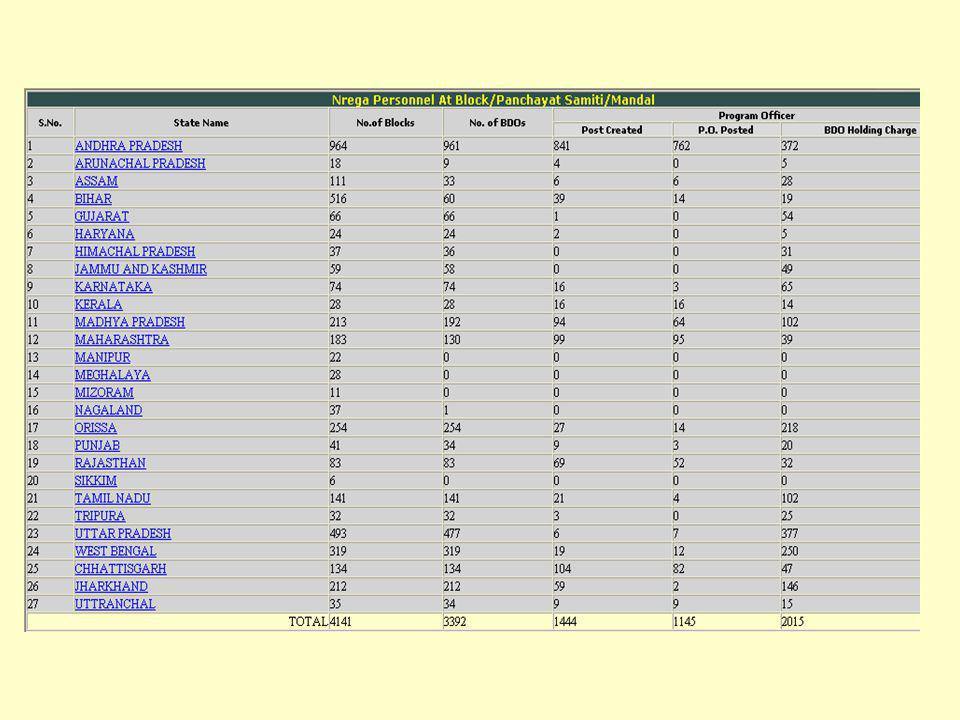Open the BIHAR state link
Viewport: 960px width, 720px height.
pos(93,199)
